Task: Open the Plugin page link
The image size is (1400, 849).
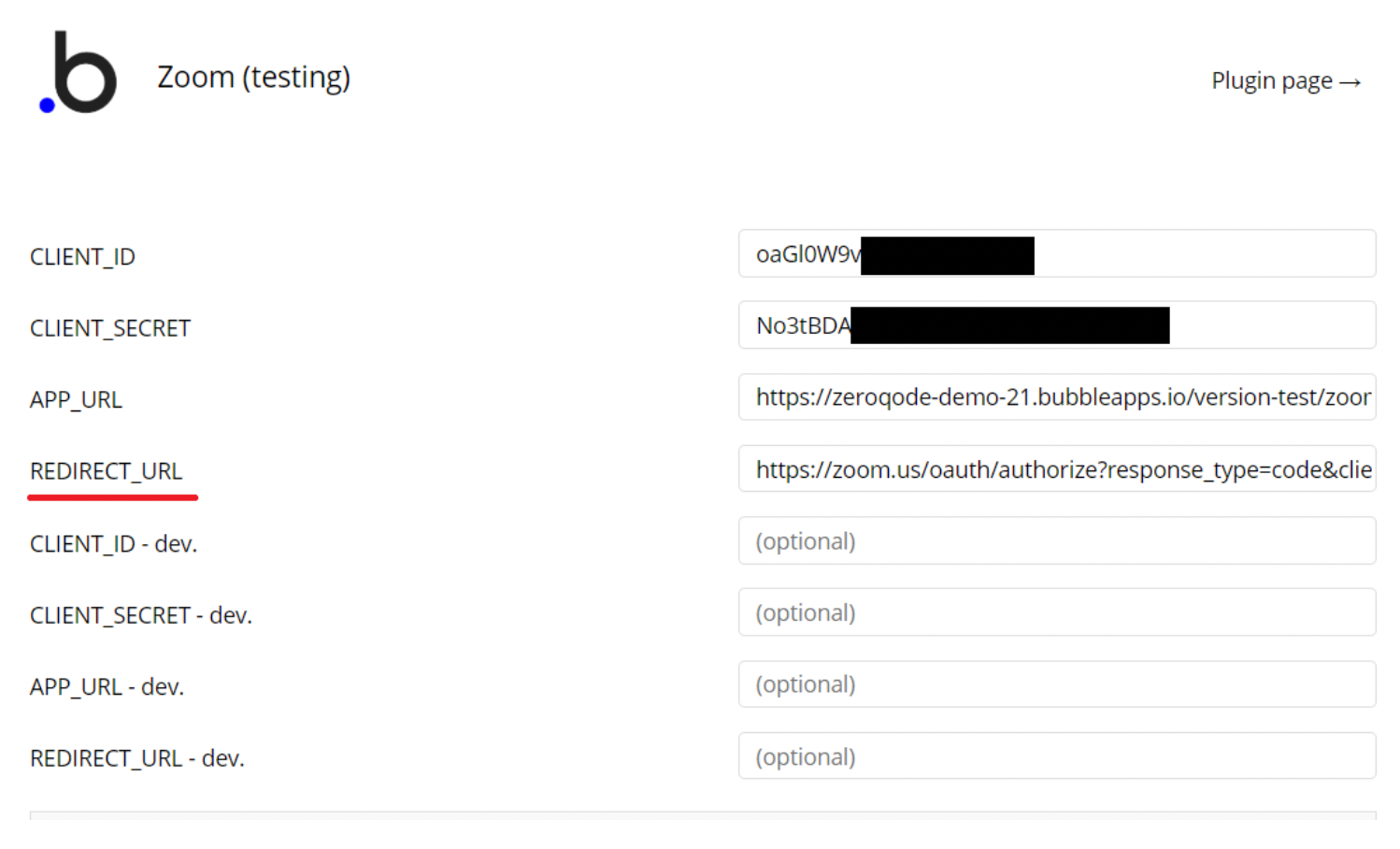Action: (1286, 81)
